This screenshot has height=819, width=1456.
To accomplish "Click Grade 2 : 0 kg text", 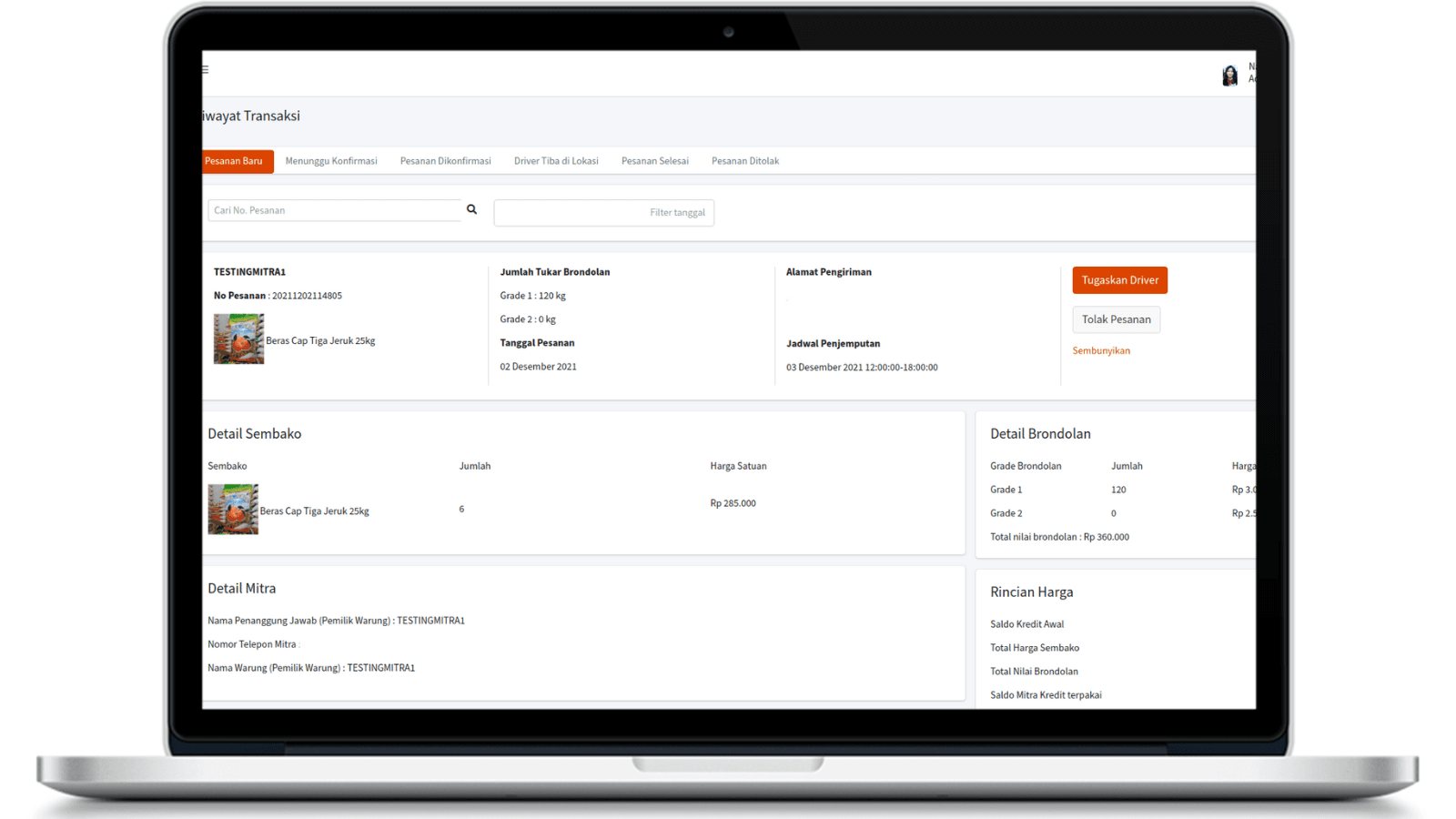I will tap(528, 319).
